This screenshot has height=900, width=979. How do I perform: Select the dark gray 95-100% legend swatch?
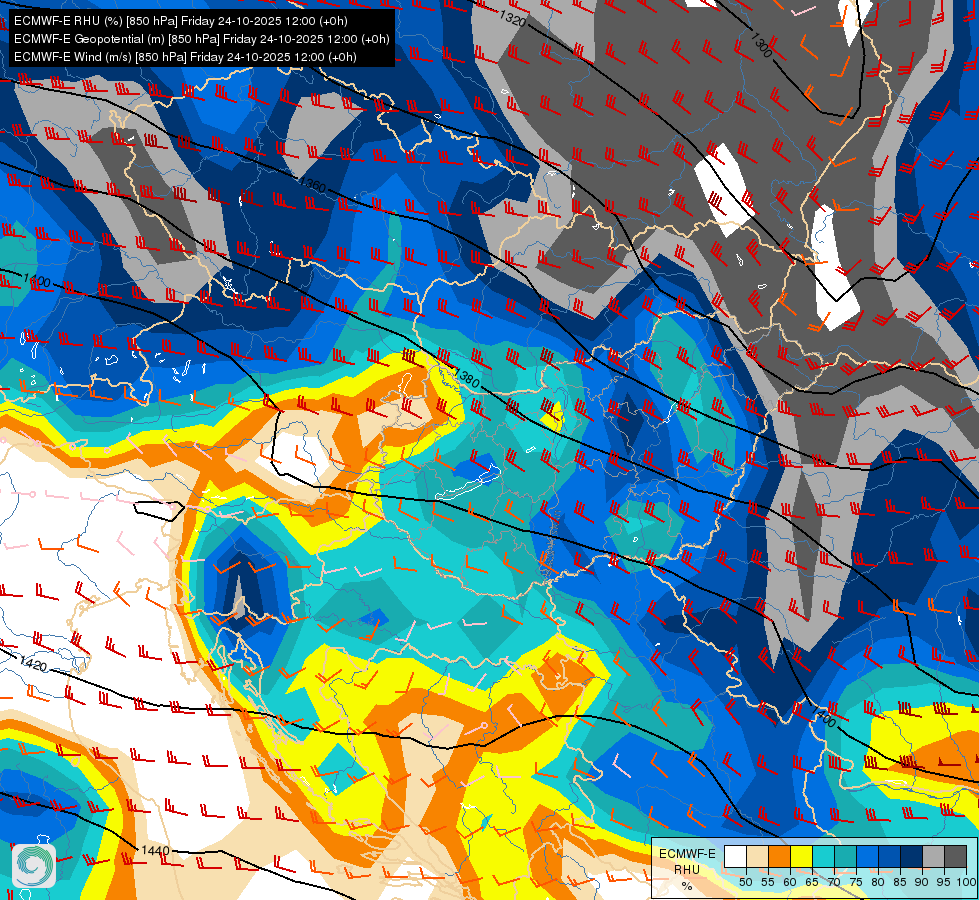tap(955, 856)
